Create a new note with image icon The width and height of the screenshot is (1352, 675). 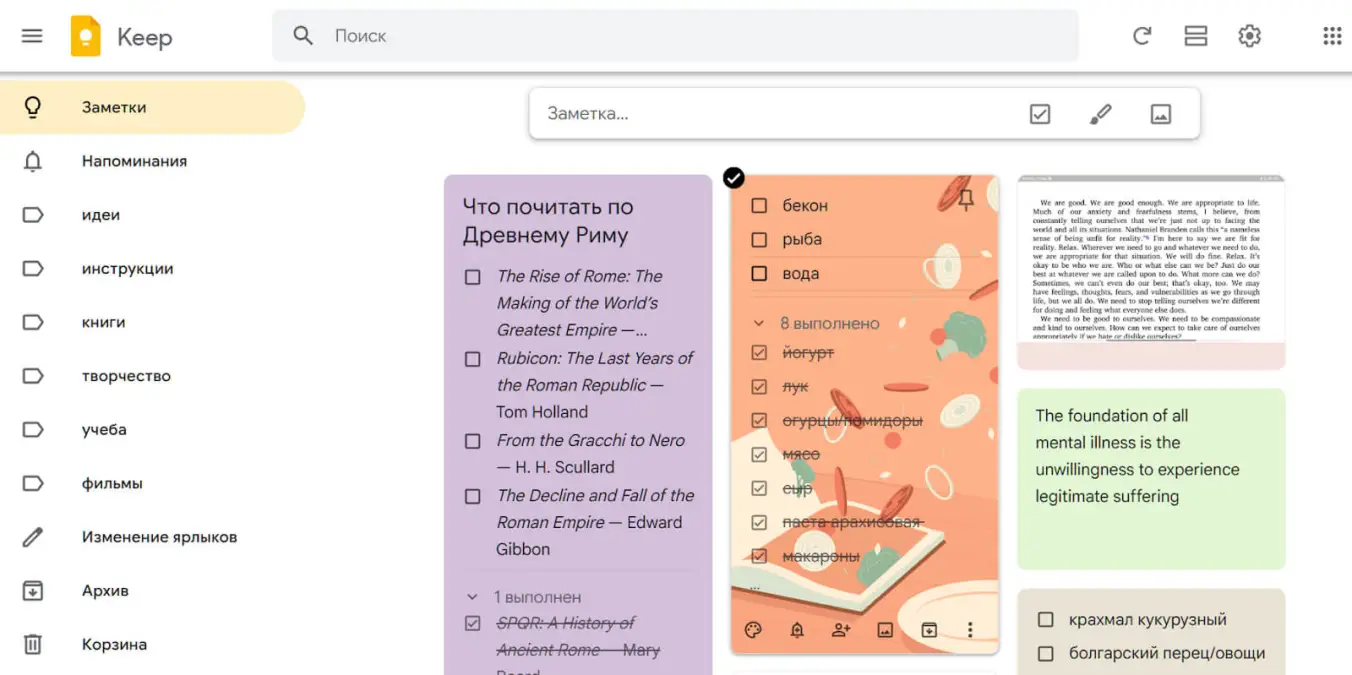[x=1160, y=114]
